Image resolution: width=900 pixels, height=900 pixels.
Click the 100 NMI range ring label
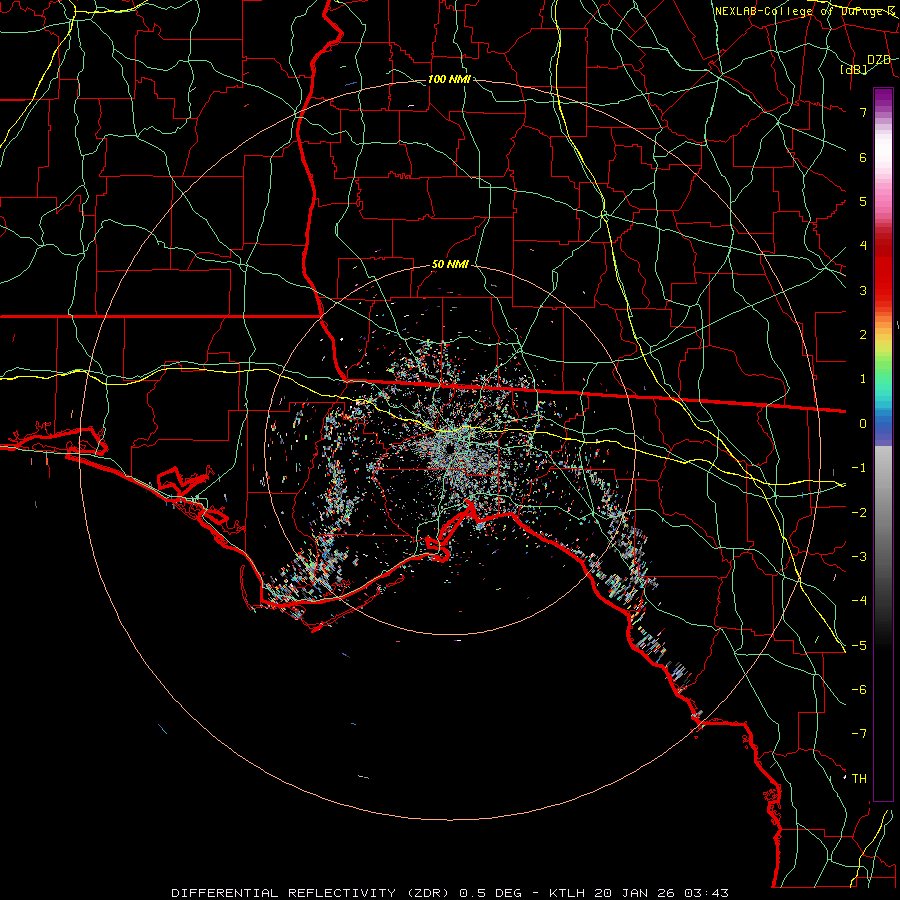(x=449, y=79)
